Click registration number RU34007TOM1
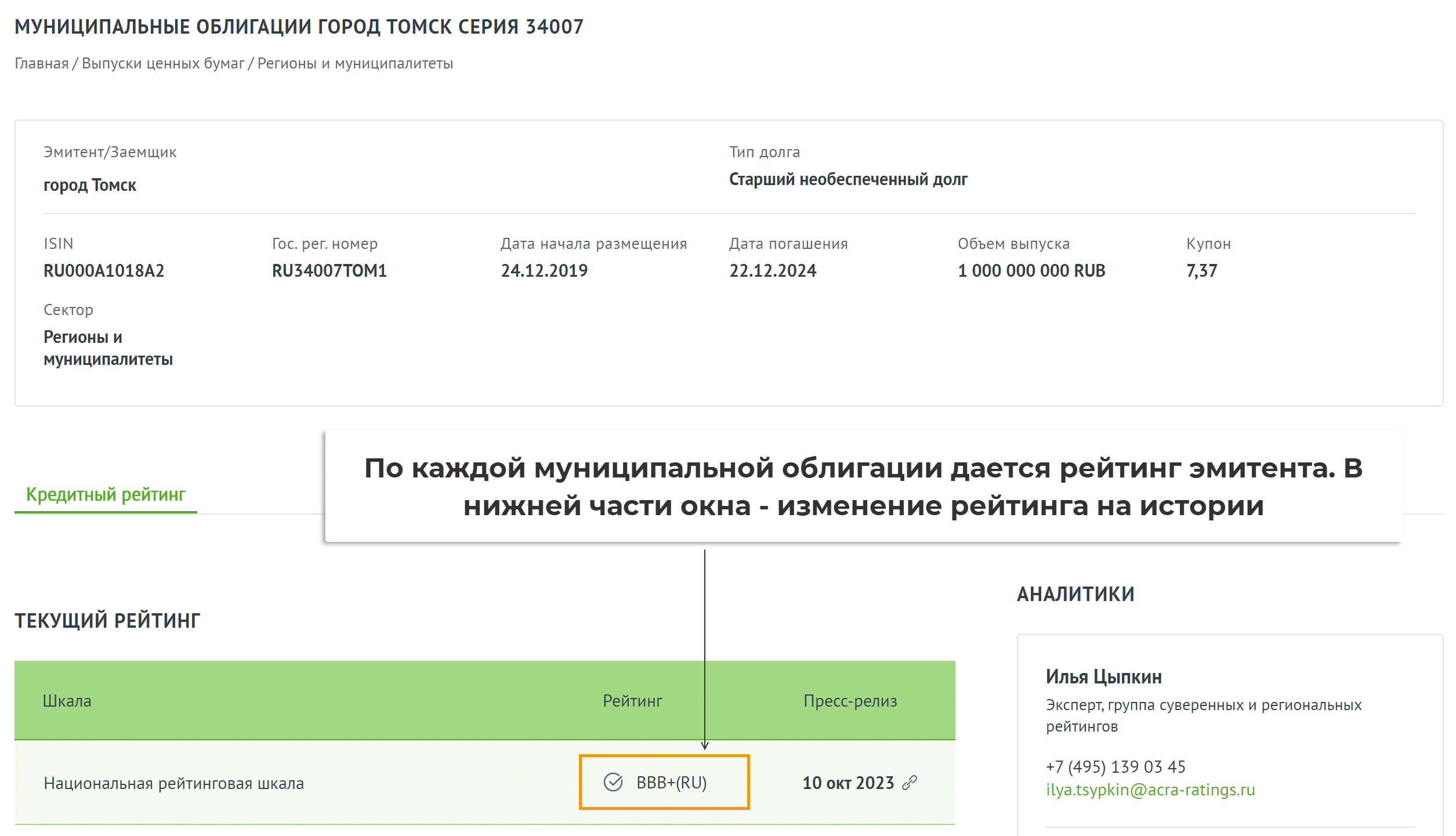 (329, 270)
